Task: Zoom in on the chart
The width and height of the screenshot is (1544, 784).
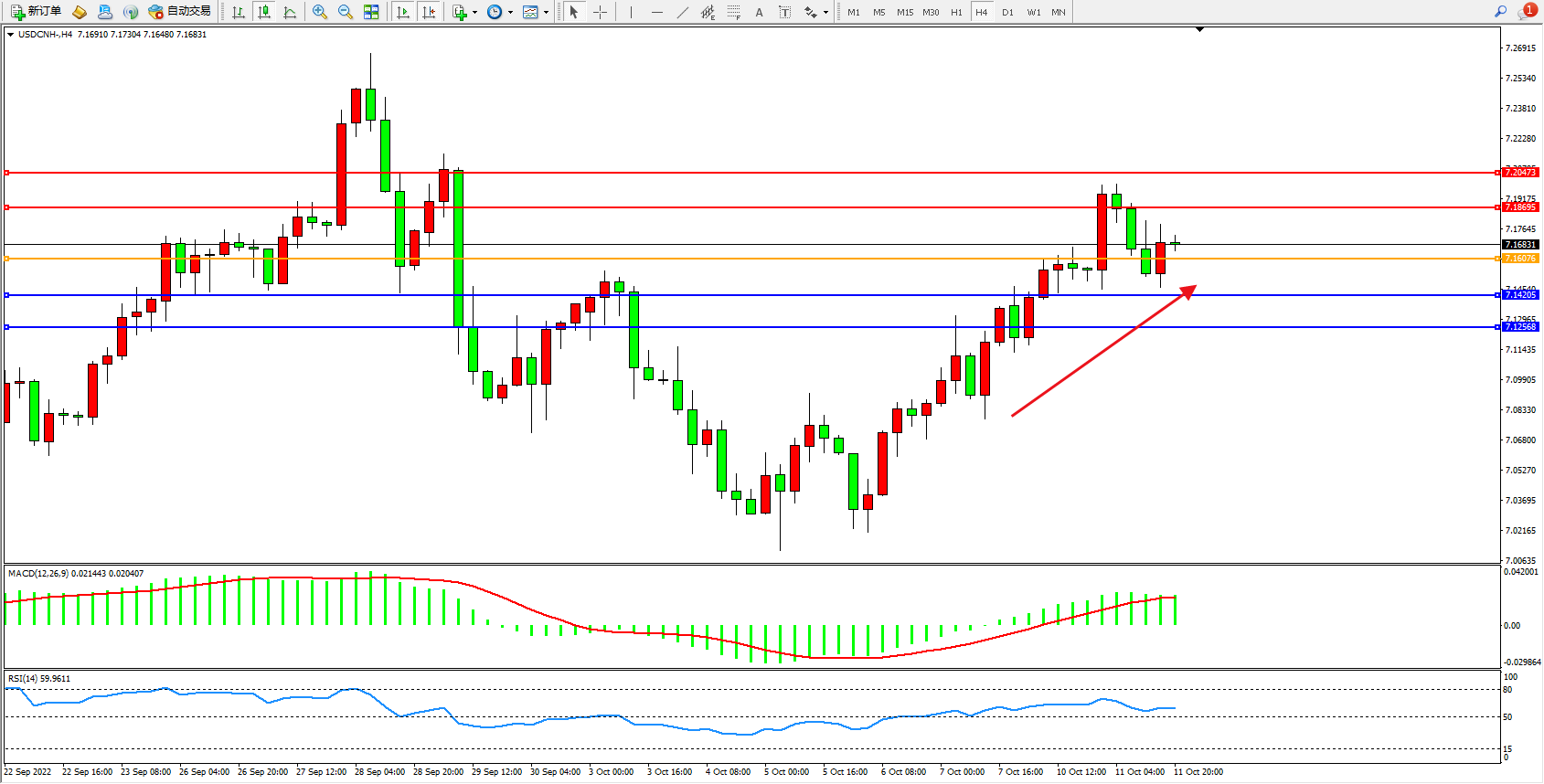Action: [x=320, y=12]
